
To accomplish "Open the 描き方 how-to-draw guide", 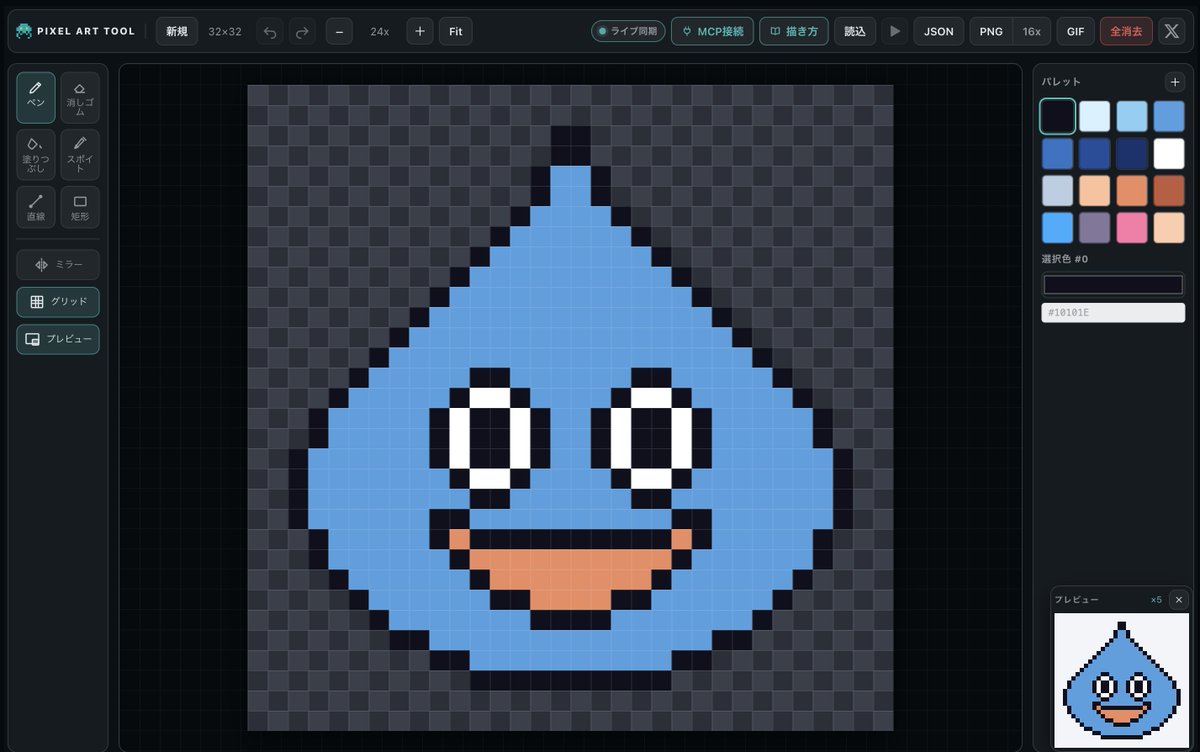I will click(x=794, y=31).
